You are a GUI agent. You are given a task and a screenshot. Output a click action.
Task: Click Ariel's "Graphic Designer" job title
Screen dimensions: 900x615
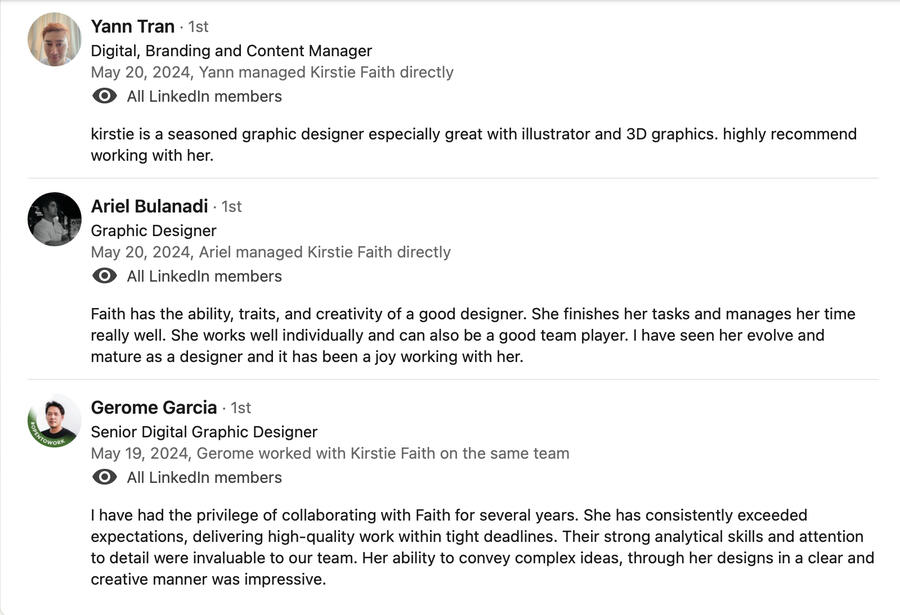pos(153,230)
